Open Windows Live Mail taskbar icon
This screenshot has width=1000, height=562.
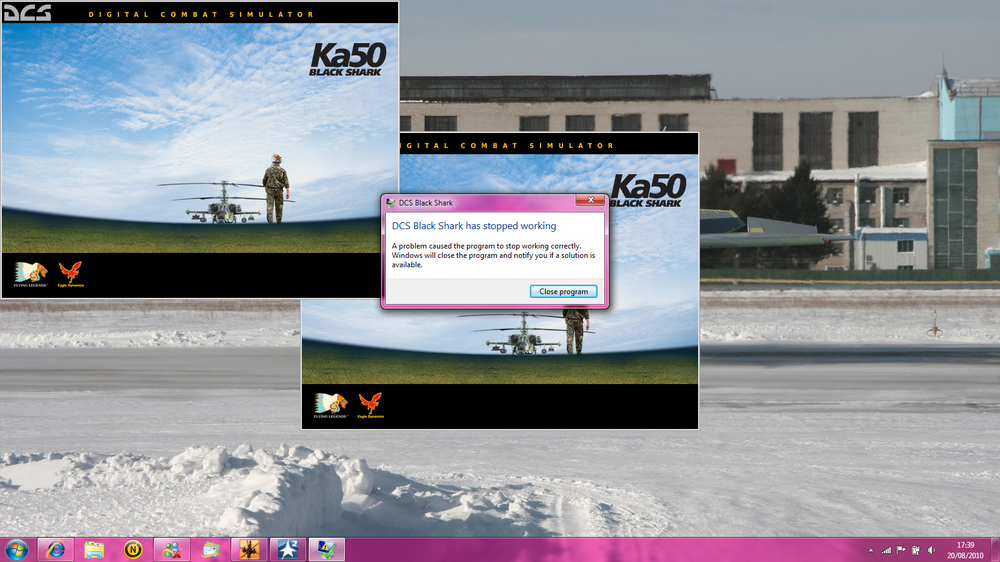[x=210, y=550]
